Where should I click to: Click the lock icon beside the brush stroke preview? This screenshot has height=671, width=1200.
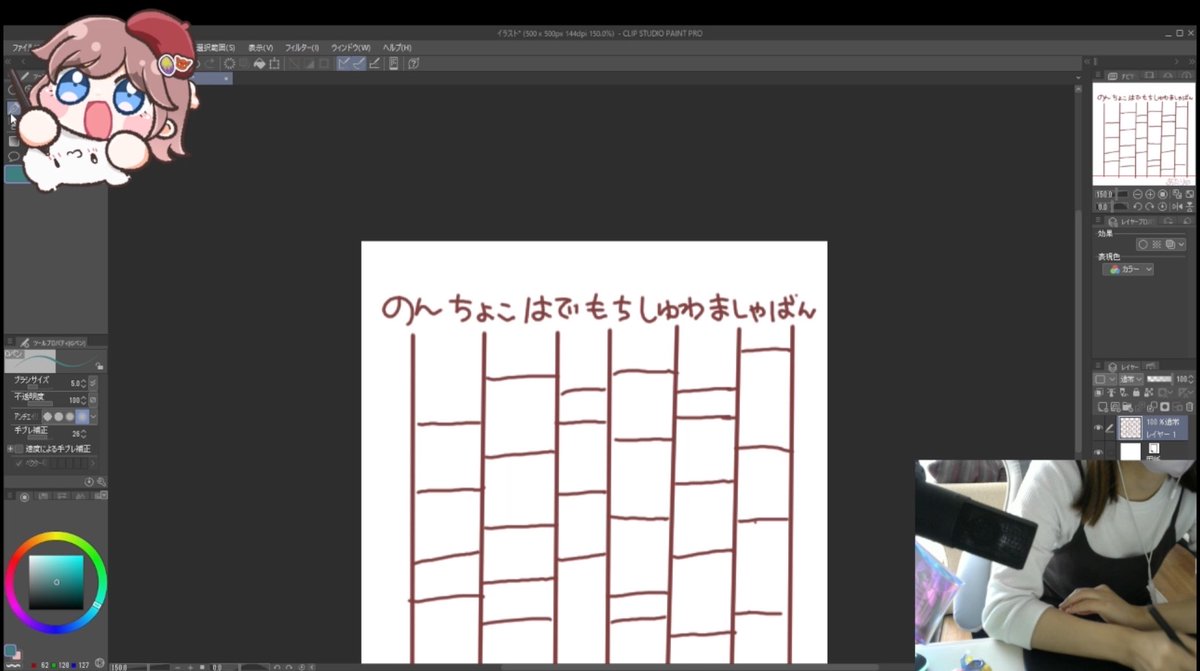100,366
